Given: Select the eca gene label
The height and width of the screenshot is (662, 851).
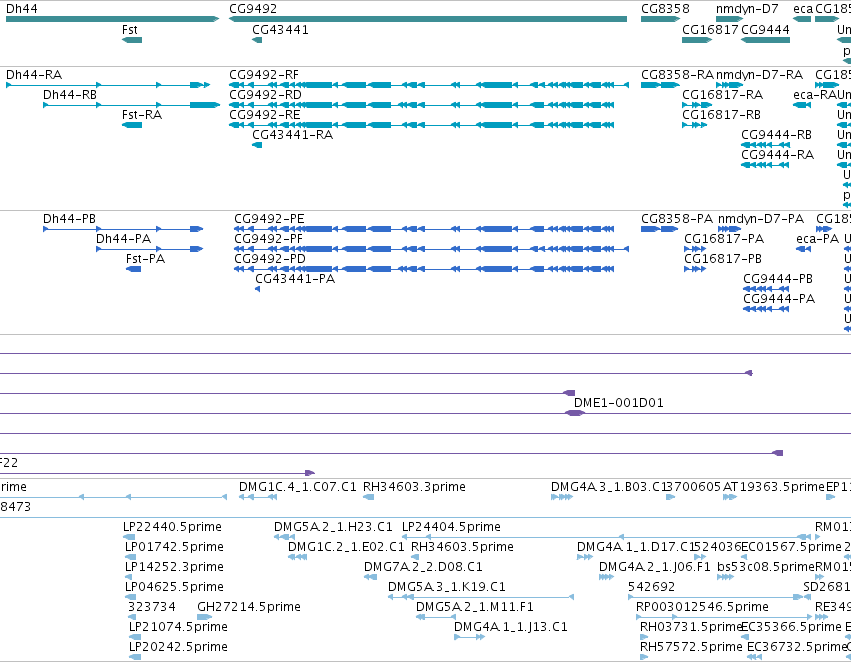Looking at the screenshot, I should point(803,9).
